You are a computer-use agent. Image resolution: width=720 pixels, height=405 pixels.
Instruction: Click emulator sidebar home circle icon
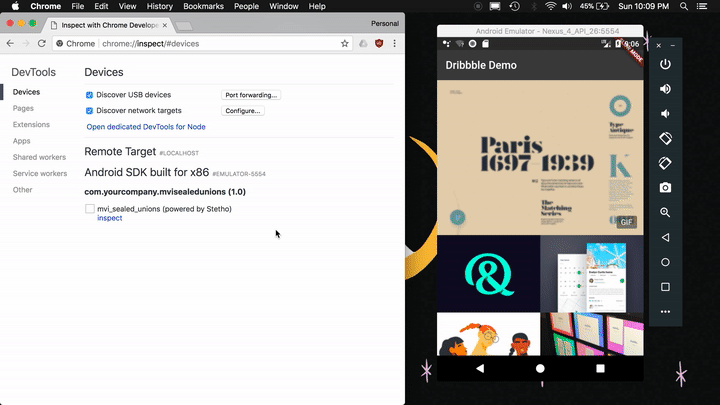[x=665, y=262]
